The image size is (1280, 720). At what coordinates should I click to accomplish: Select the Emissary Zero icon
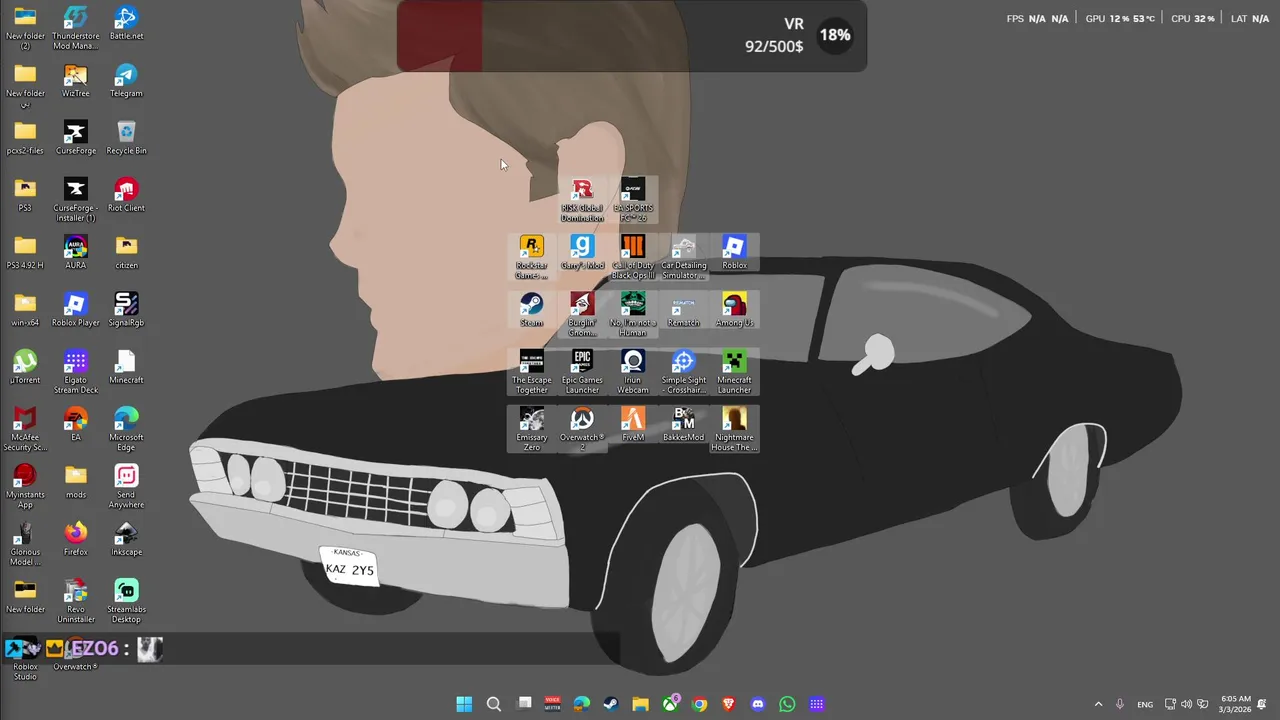(x=531, y=430)
